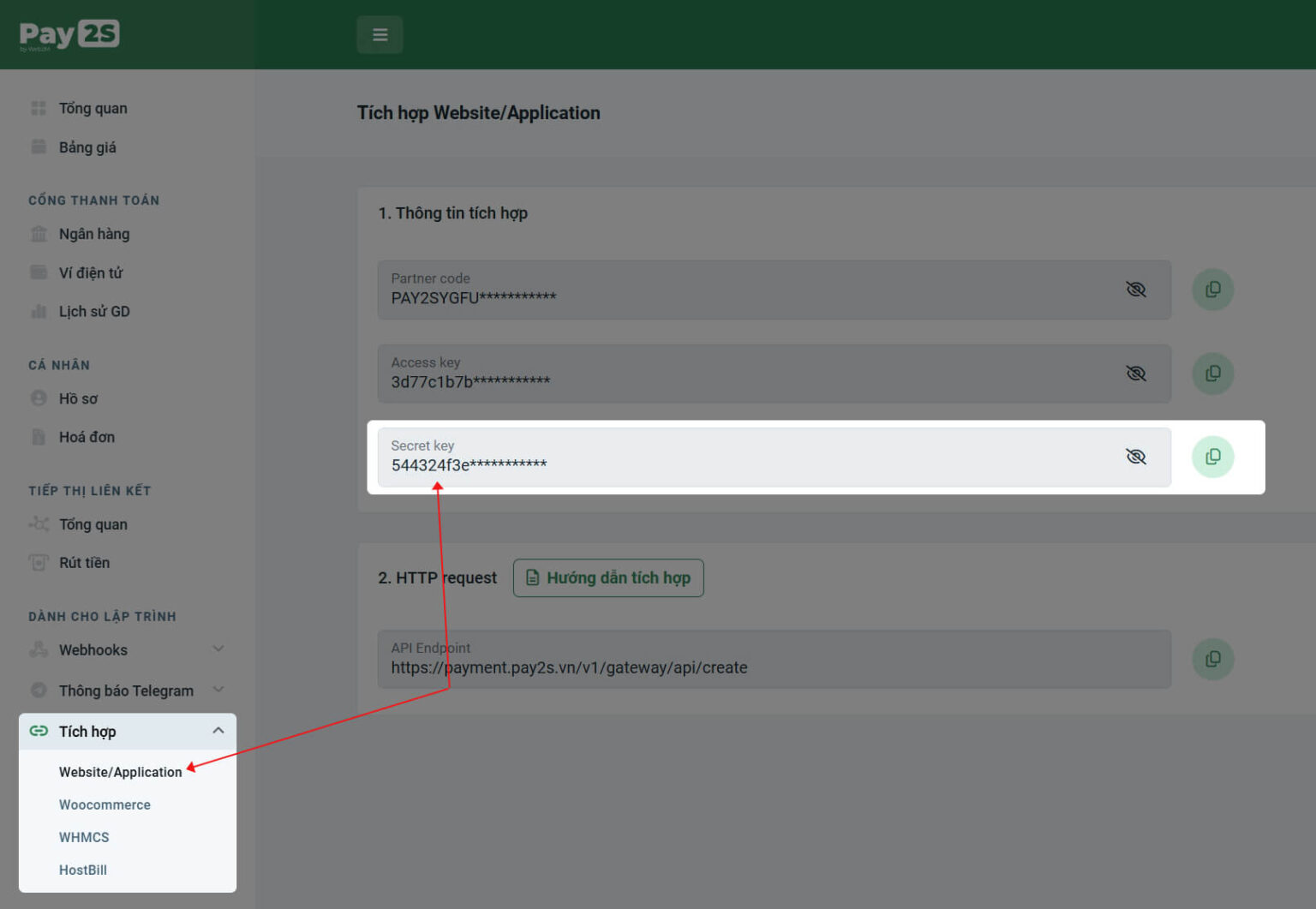Toggle visibility of the Access key
The height and width of the screenshot is (909, 1316).
[x=1135, y=374]
